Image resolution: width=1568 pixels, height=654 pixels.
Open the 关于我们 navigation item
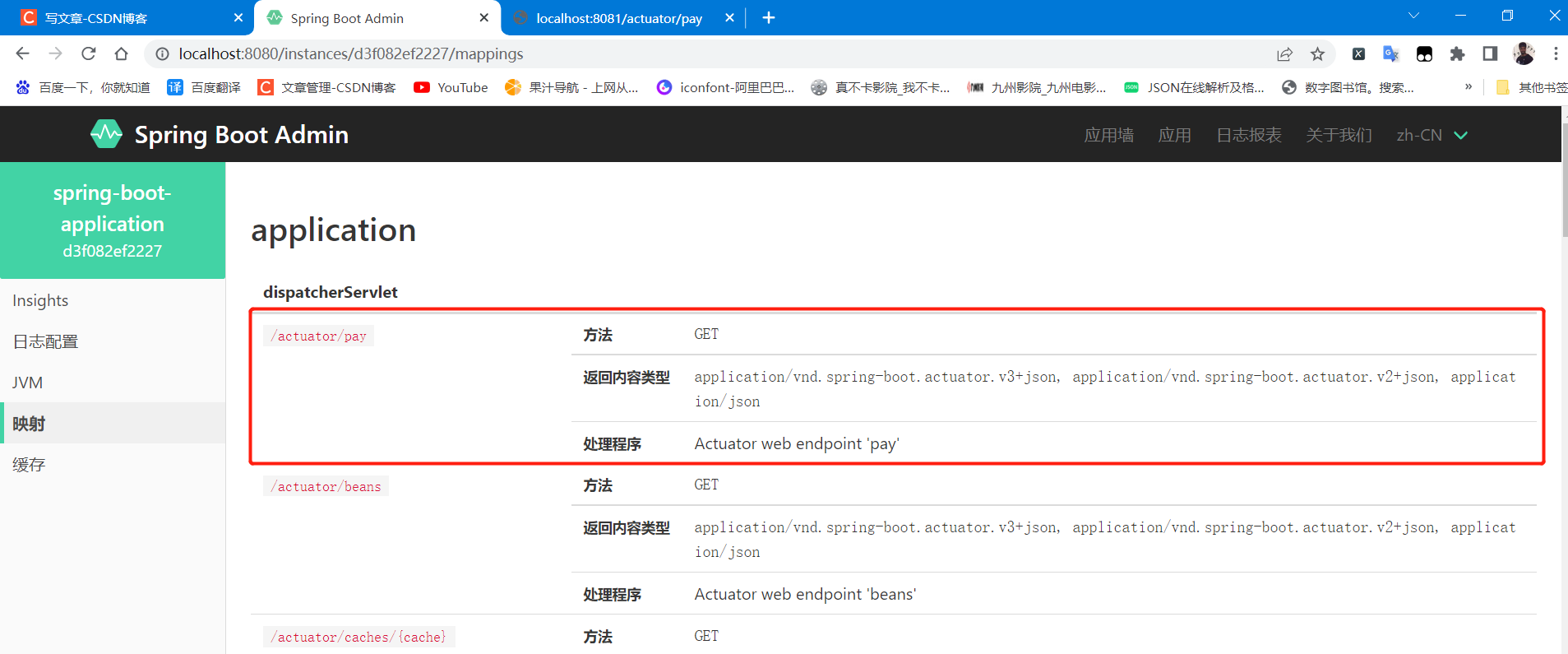click(1339, 135)
